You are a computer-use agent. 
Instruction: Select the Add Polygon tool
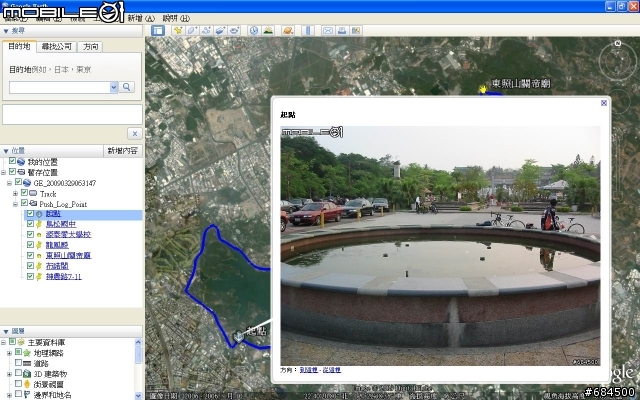[x=192, y=31]
